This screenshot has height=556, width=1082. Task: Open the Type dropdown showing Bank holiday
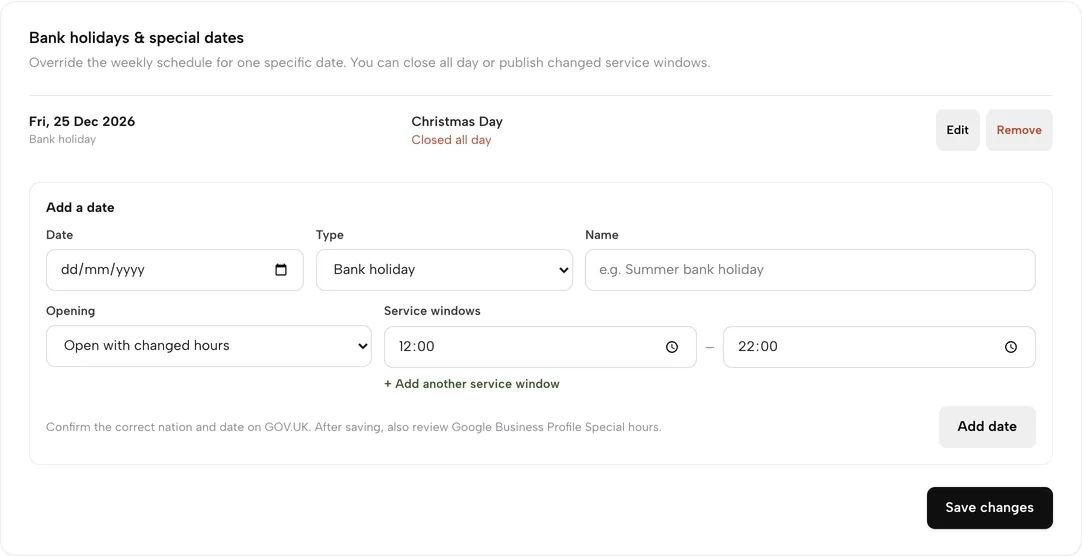click(x=444, y=270)
